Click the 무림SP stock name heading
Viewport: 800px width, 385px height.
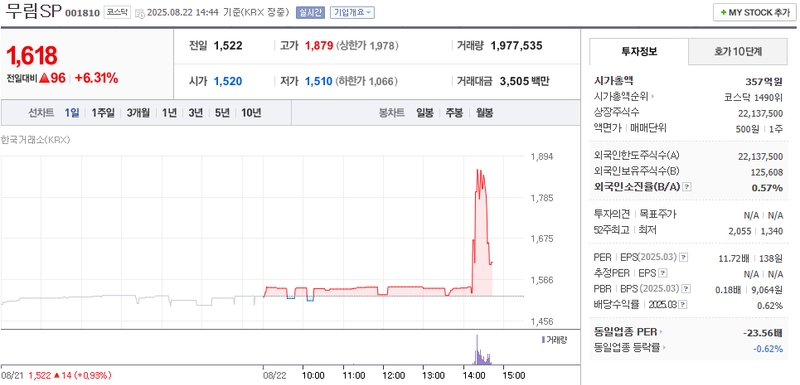coord(33,12)
